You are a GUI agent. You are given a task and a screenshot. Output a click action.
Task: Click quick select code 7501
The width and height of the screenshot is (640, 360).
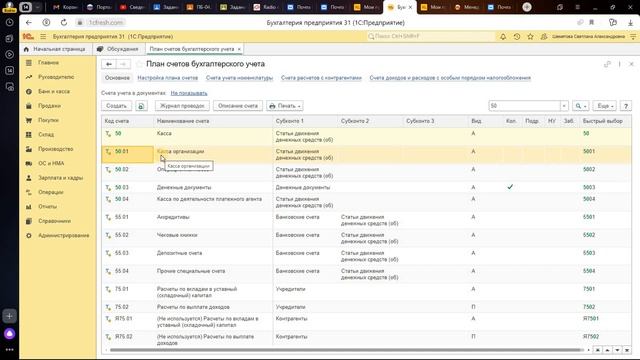[589, 289]
